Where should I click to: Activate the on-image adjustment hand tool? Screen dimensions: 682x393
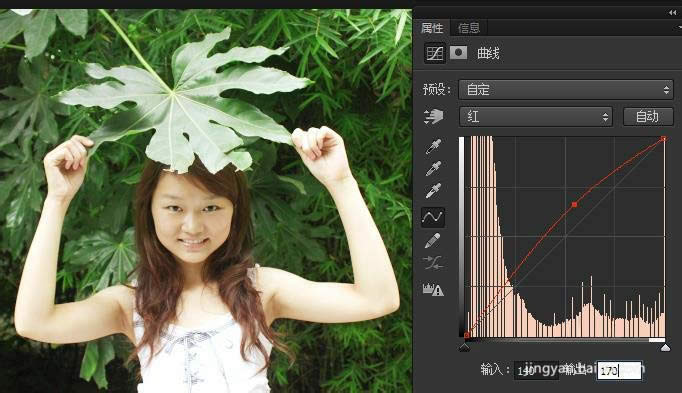(433, 117)
